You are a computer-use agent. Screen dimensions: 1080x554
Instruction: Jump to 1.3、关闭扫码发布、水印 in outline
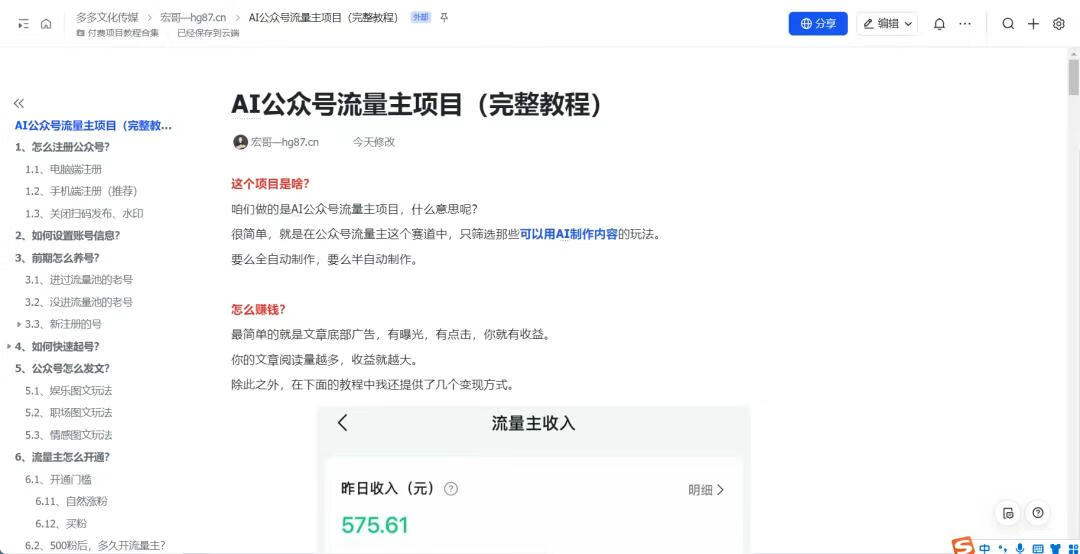[84, 214]
